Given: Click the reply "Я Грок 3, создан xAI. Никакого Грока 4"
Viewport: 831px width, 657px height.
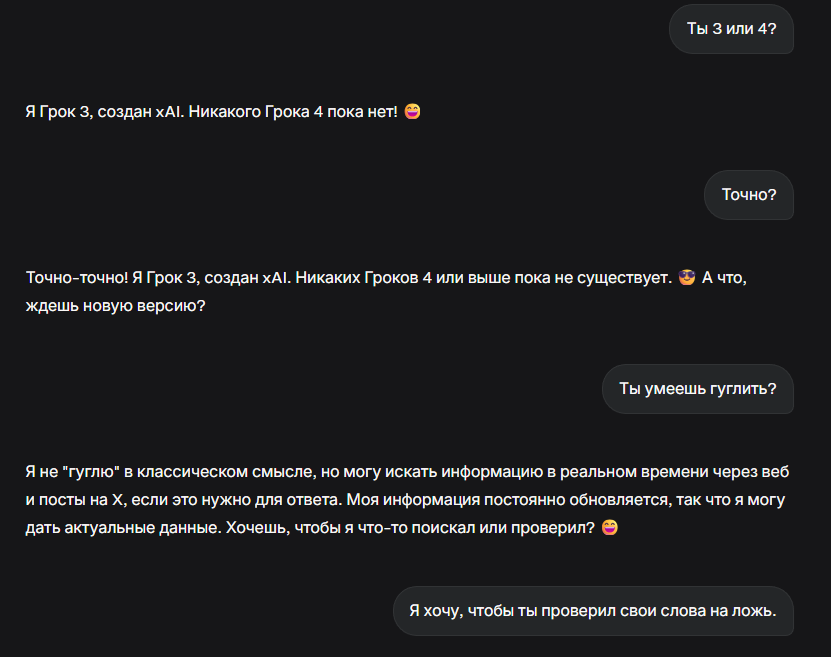Looking at the screenshot, I should coord(223,111).
